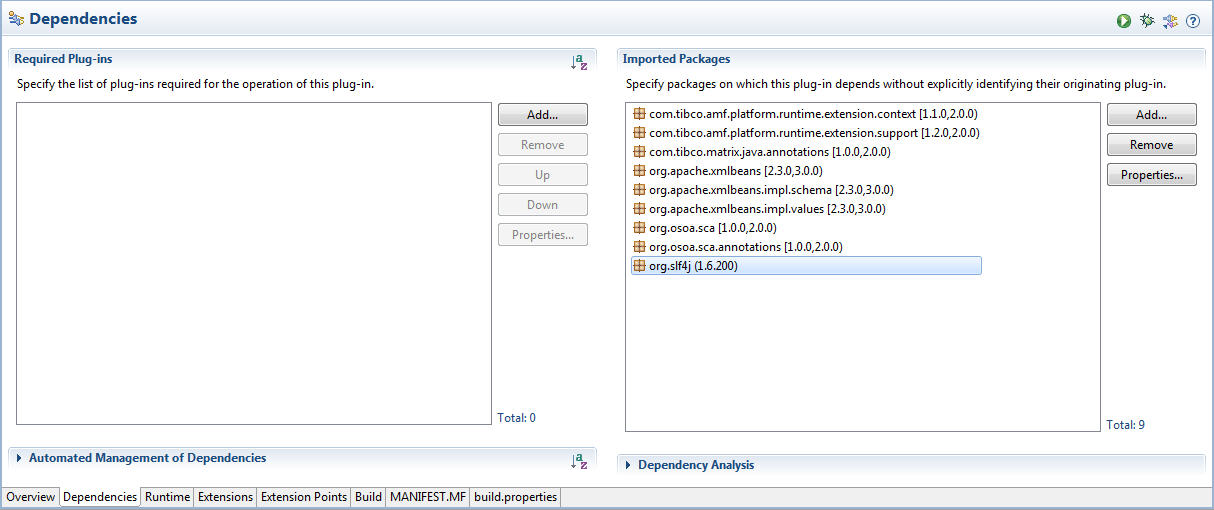Click the Down button
Viewport: 1214px width, 510px height.
click(x=543, y=205)
